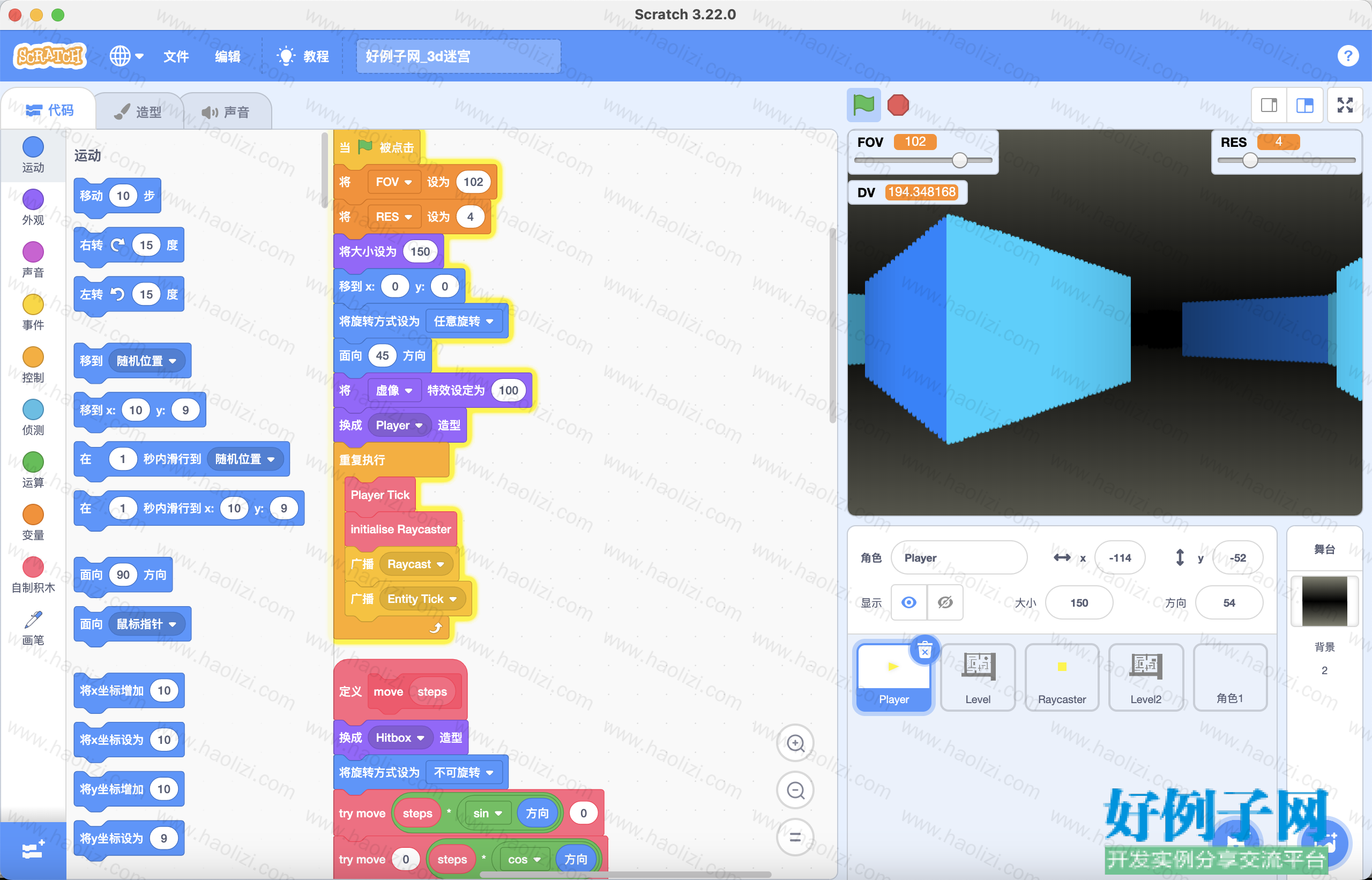Switch to the 声音 (Sounds) tab
Screen dimensions: 1372x880
pos(226,111)
